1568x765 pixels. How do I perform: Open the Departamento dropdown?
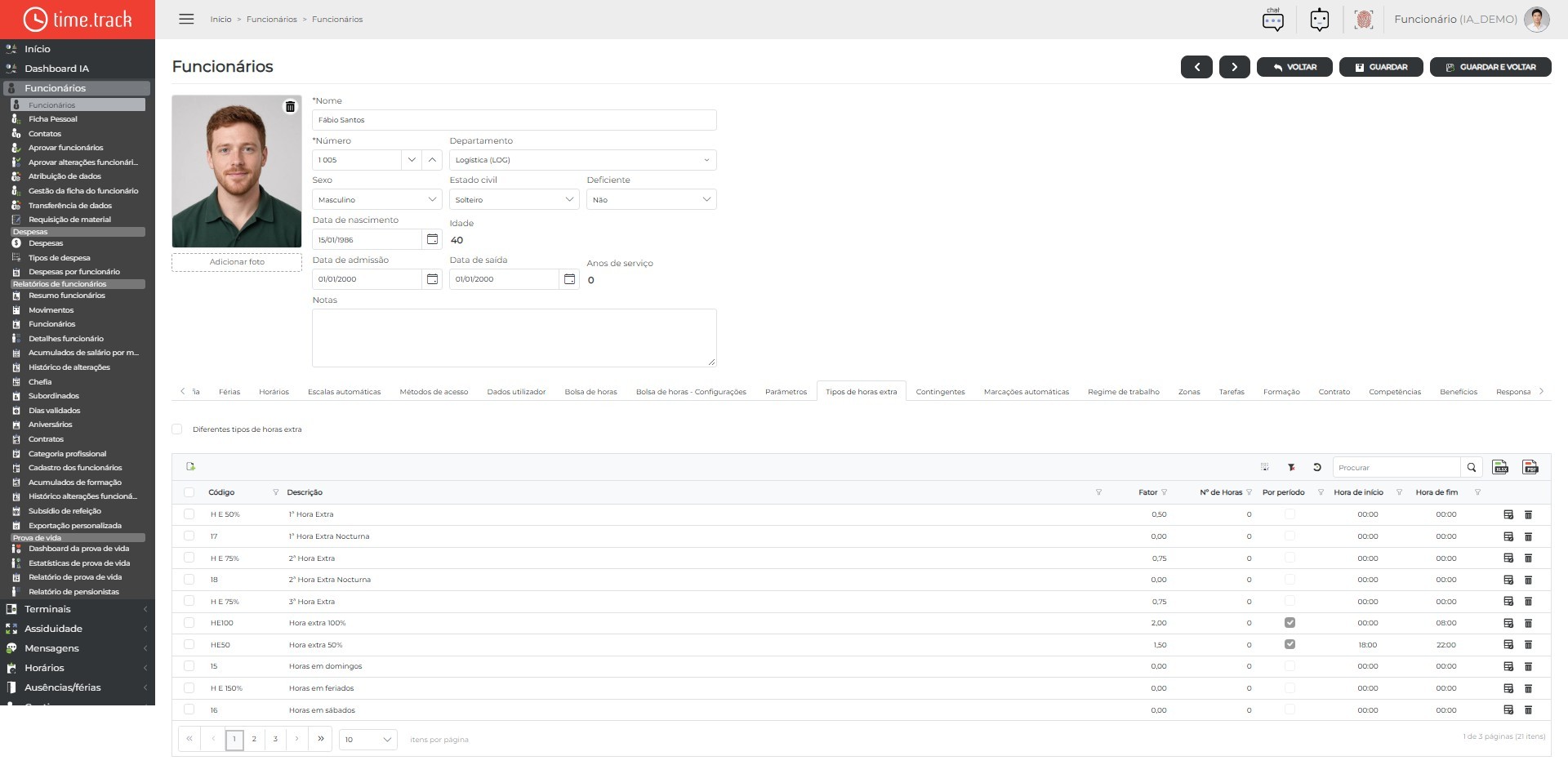click(x=582, y=160)
